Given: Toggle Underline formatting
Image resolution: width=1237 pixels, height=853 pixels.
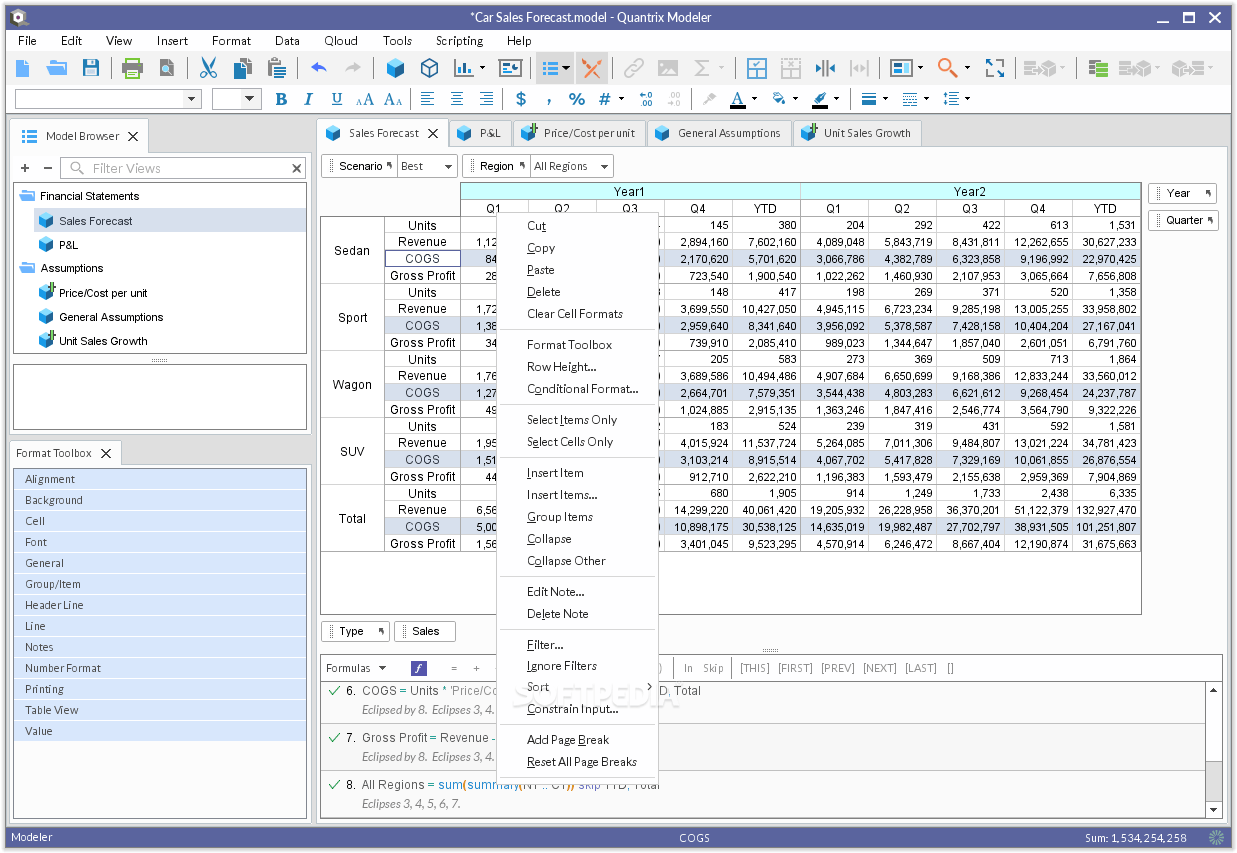Looking at the screenshot, I should tap(337, 99).
